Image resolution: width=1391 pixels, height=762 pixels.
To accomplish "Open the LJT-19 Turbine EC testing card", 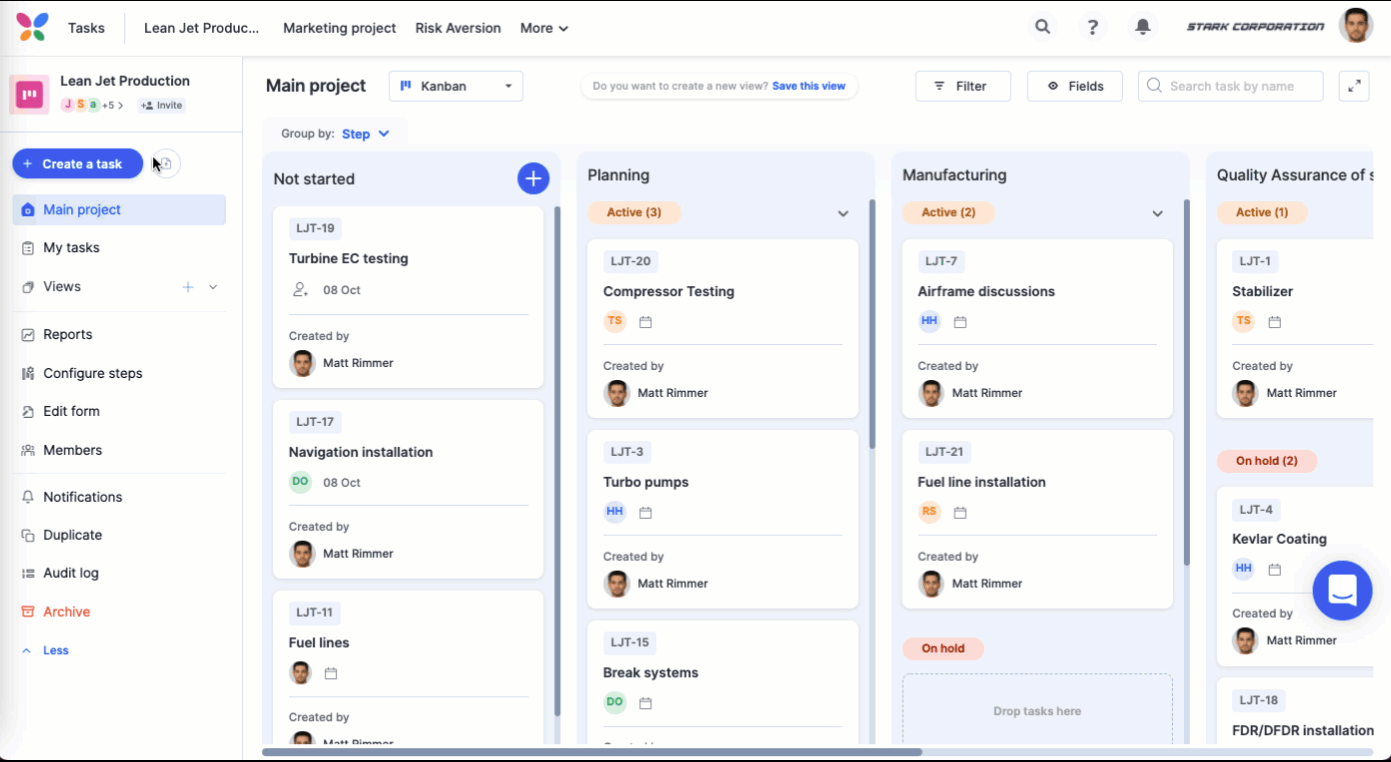I will click(408, 297).
